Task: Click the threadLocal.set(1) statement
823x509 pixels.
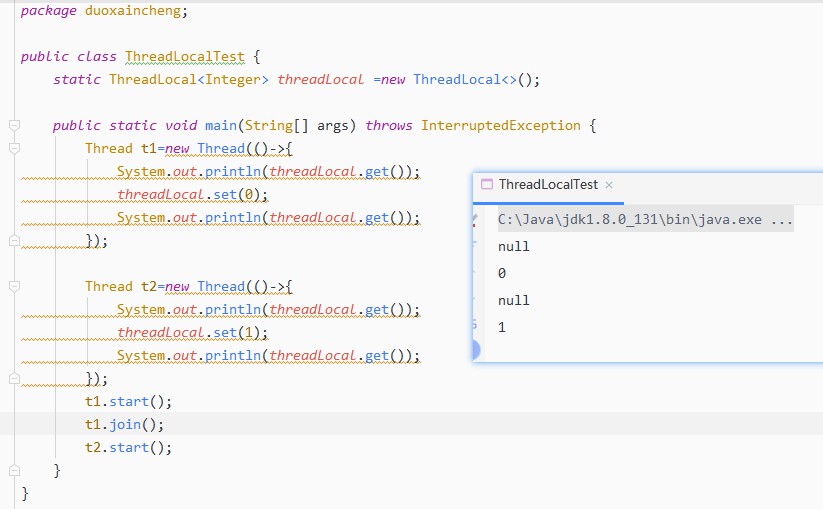Action: coord(193,333)
